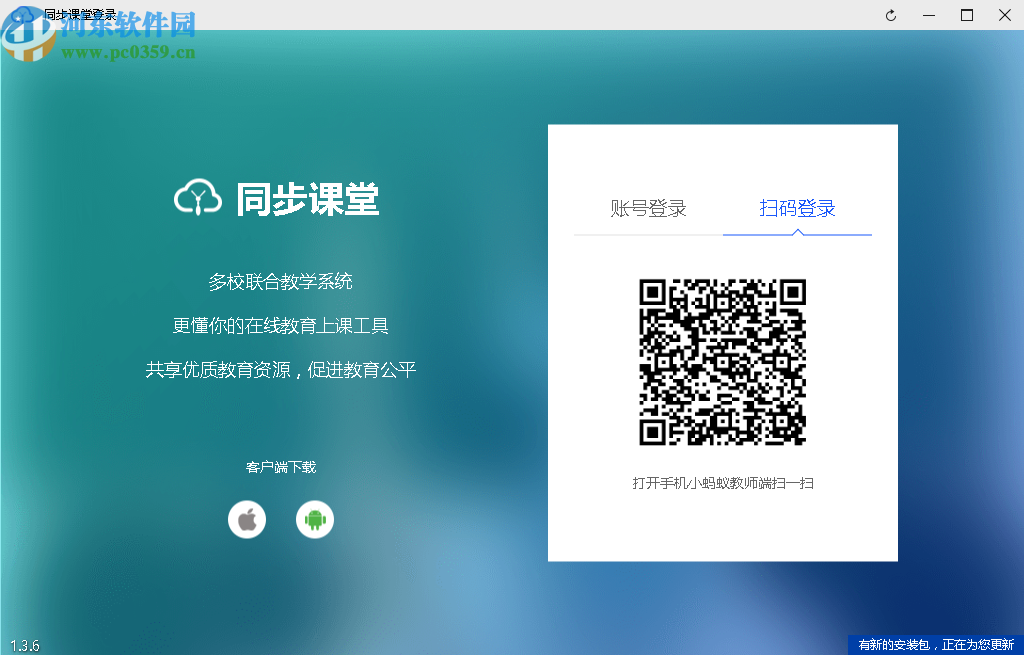Viewport: 1024px width, 655px height.
Task: Click the tagline 多校联合教学系统
Action: [x=281, y=283]
